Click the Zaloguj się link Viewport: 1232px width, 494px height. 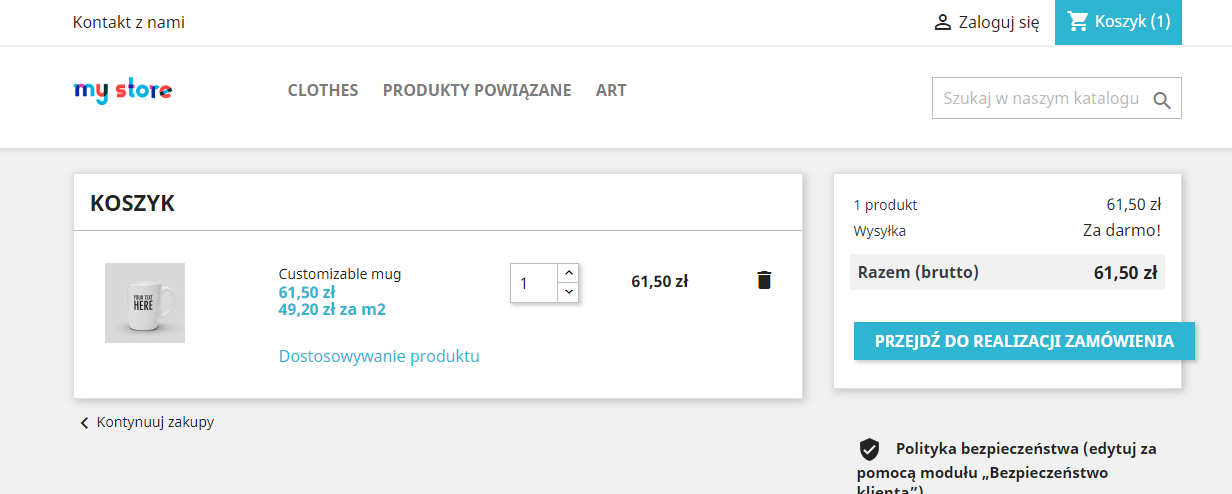(999, 22)
